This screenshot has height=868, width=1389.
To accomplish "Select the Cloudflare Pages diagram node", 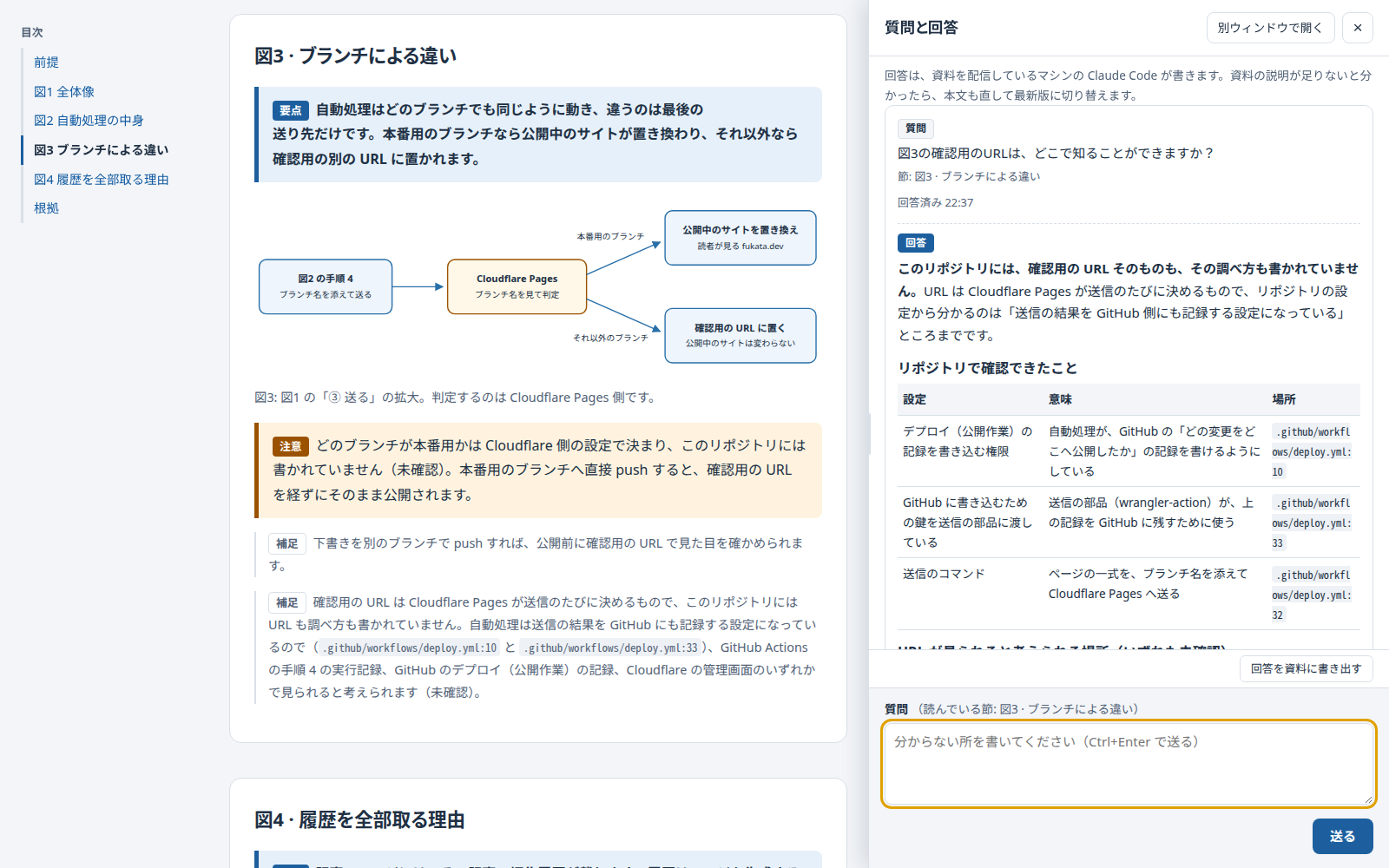I will coord(517,286).
